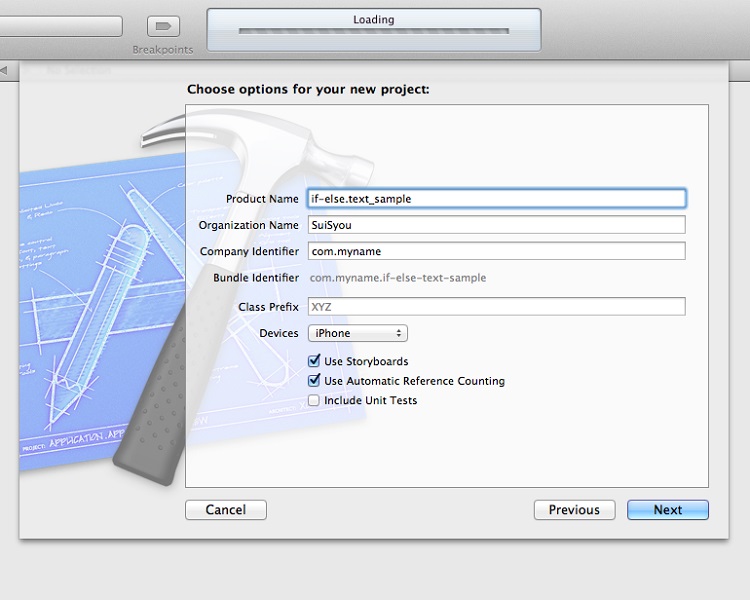Proceed with the Next button

(x=668, y=510)
